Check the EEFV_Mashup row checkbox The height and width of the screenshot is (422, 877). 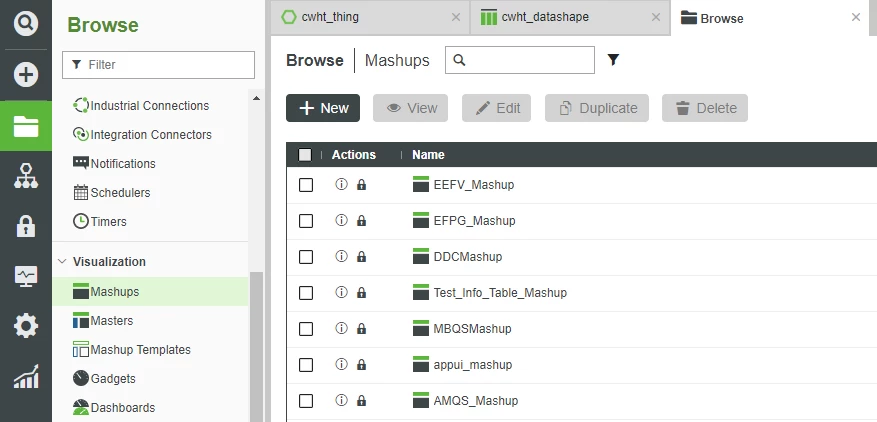306,185
